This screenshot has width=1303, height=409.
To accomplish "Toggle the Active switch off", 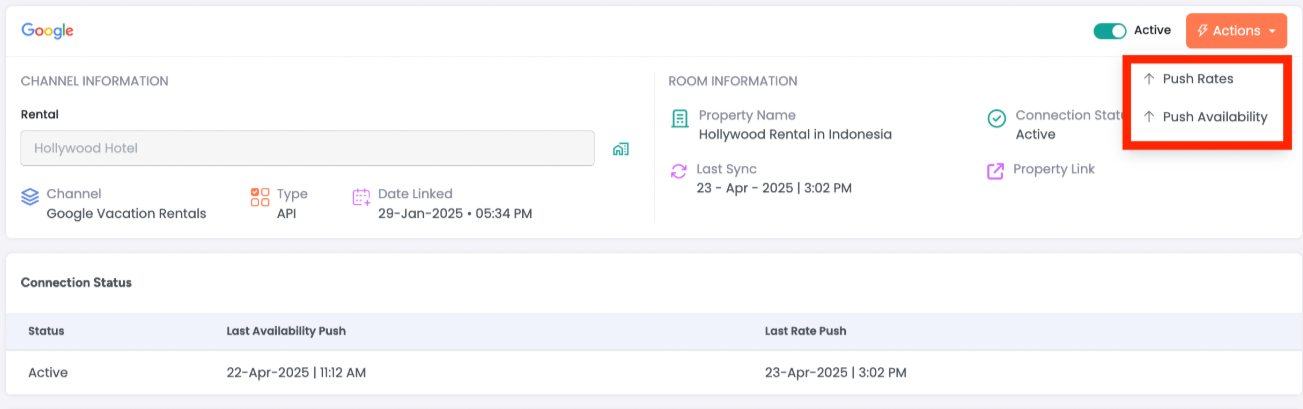I will point(1110,31).
